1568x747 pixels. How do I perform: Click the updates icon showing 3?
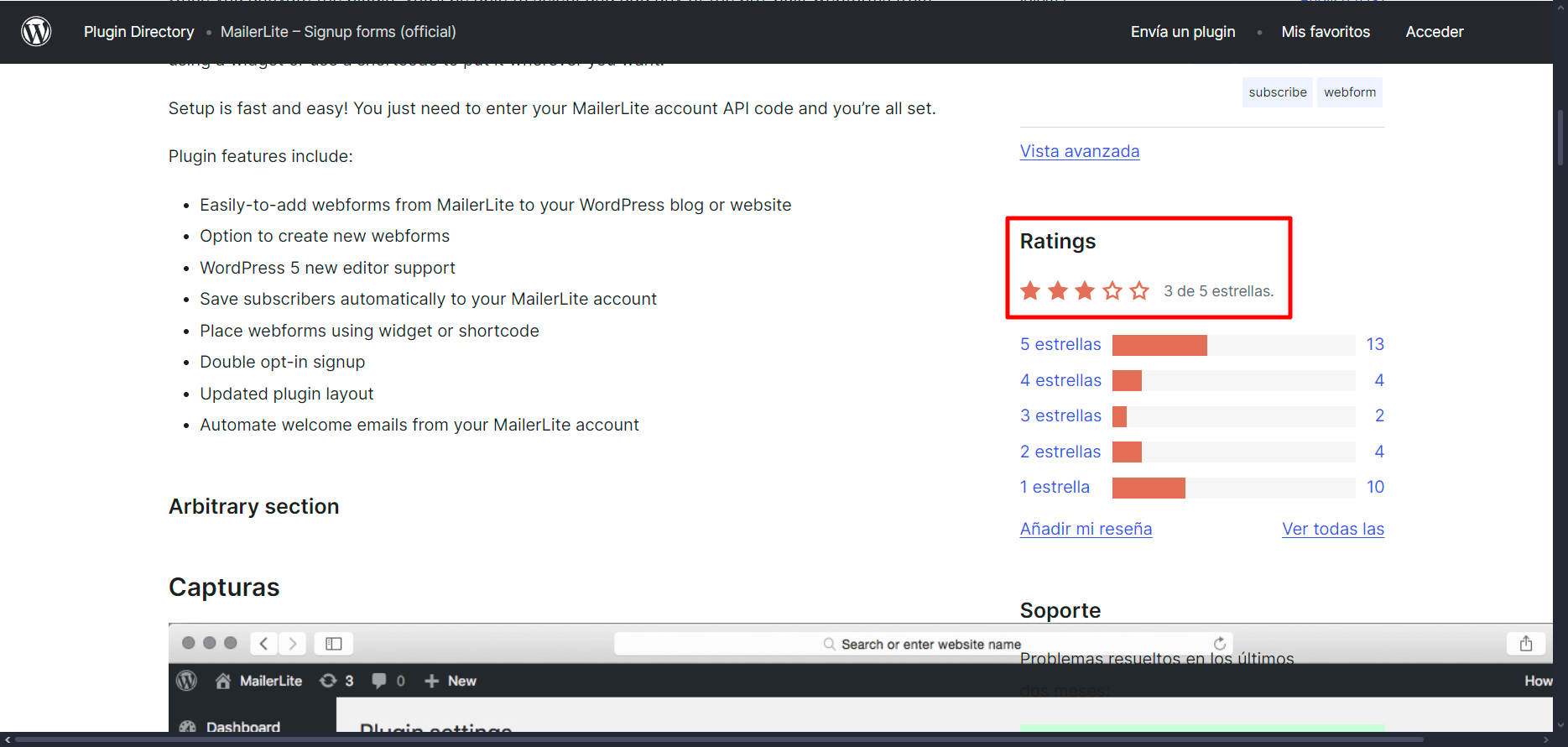328,681
